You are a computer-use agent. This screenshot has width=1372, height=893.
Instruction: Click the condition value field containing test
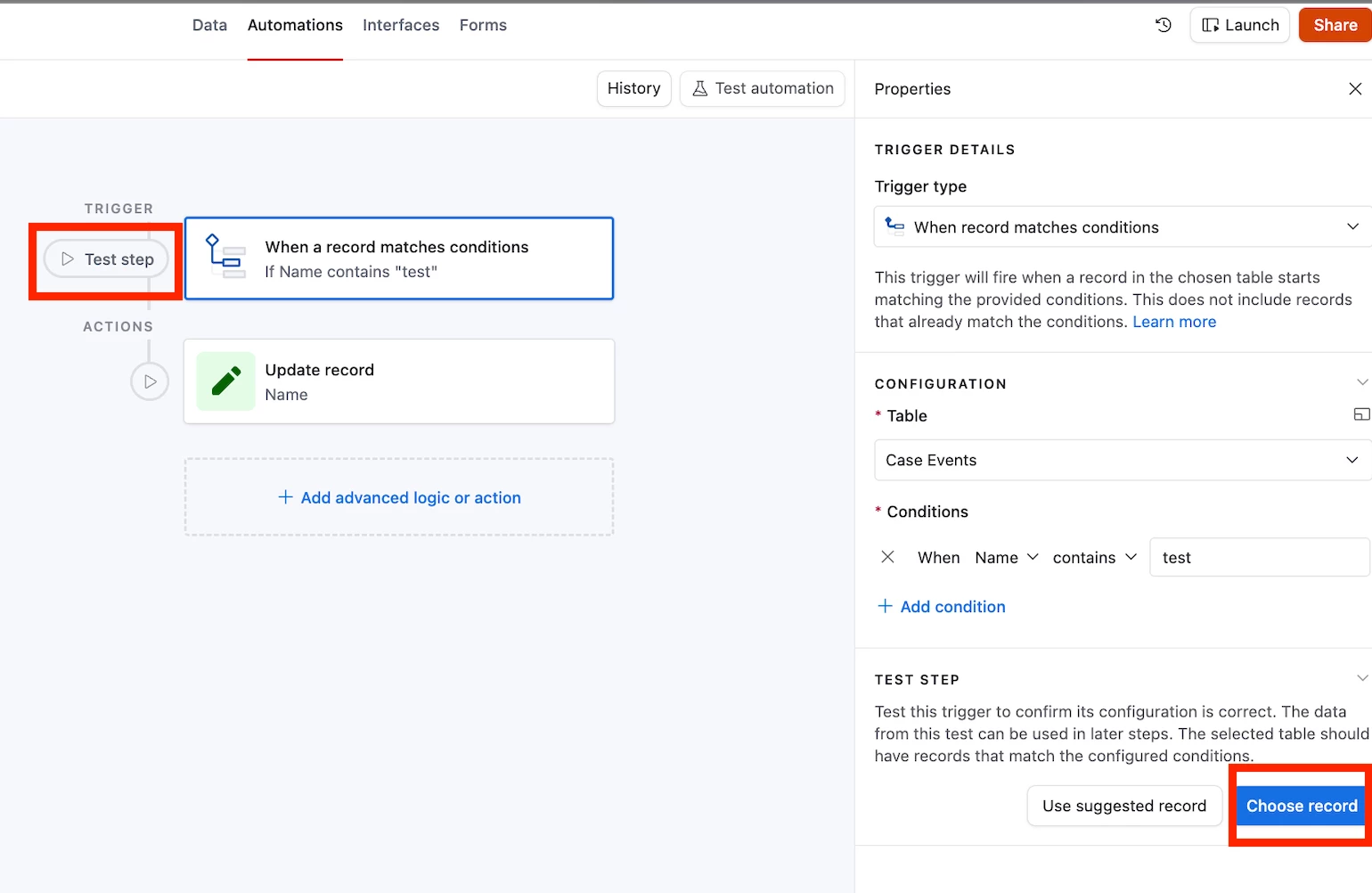(x=1259, y=558)
